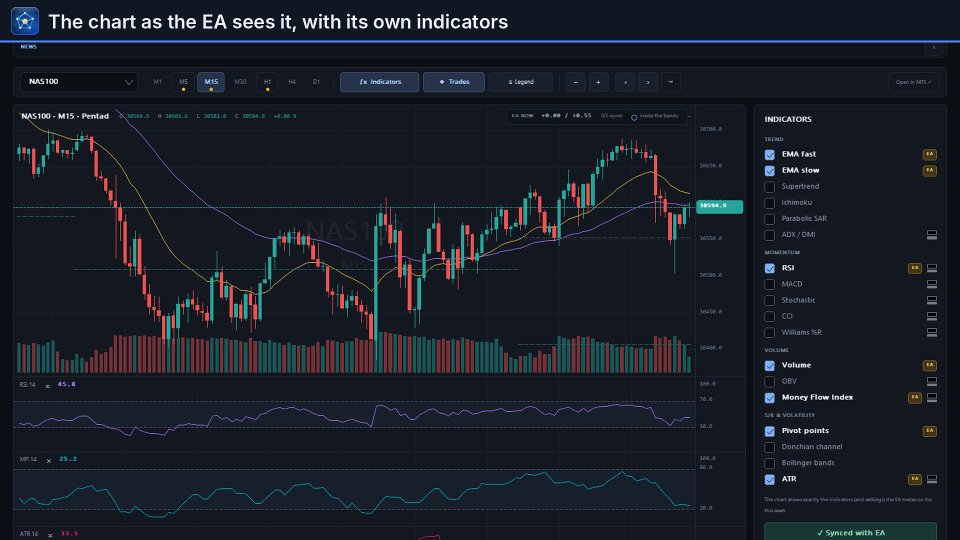Enable the Donchian channel checkbox

pos(770,448)
